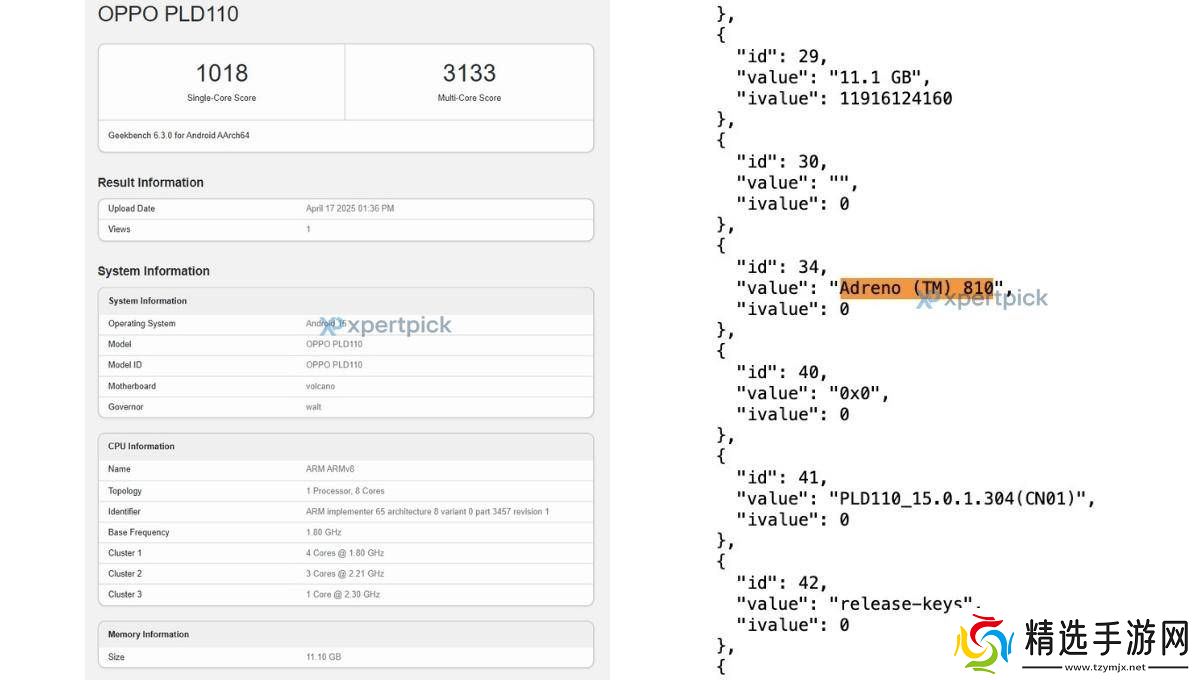Click the CPU Information table header
1200x680 pixels.
point(141,447)
